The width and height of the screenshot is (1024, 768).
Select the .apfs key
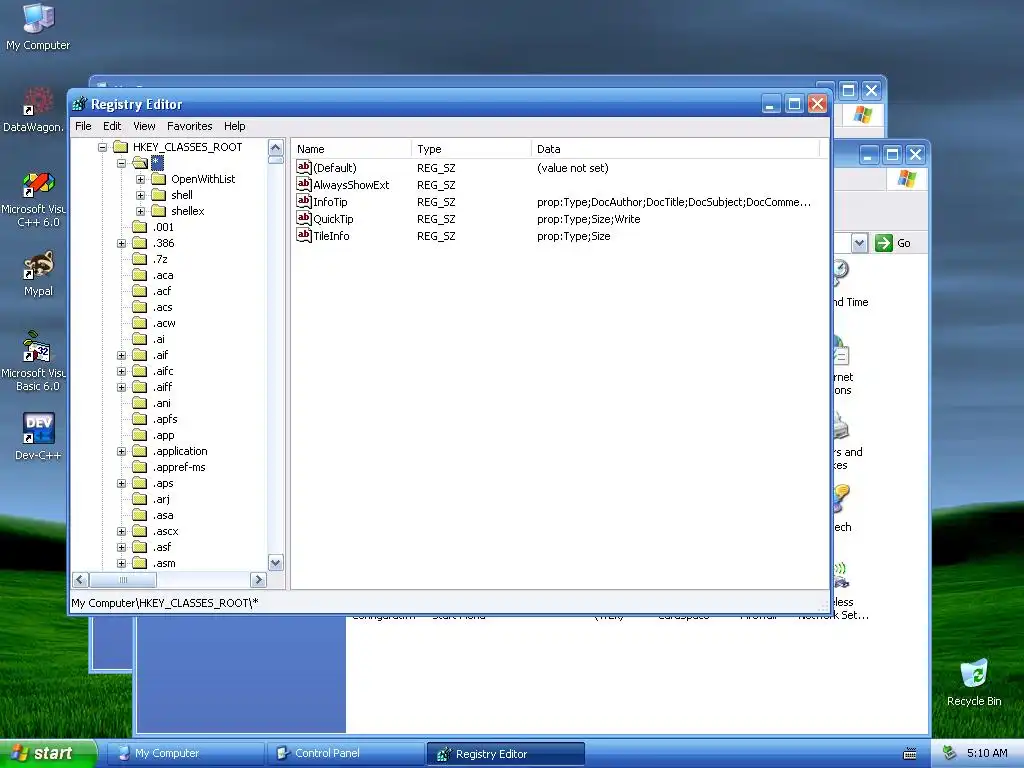tap(165, 419)
